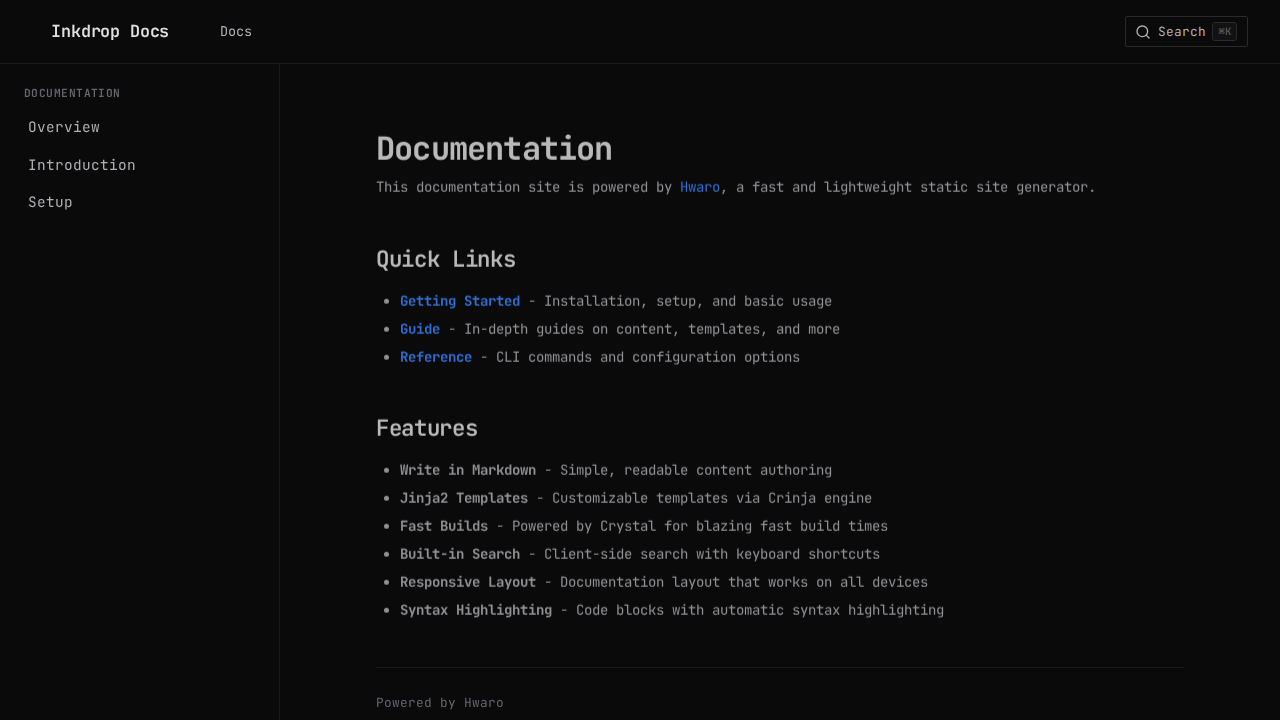Screen dimensions: 1280x720
Task: Click the Reference link
Action: coord(436,357)
